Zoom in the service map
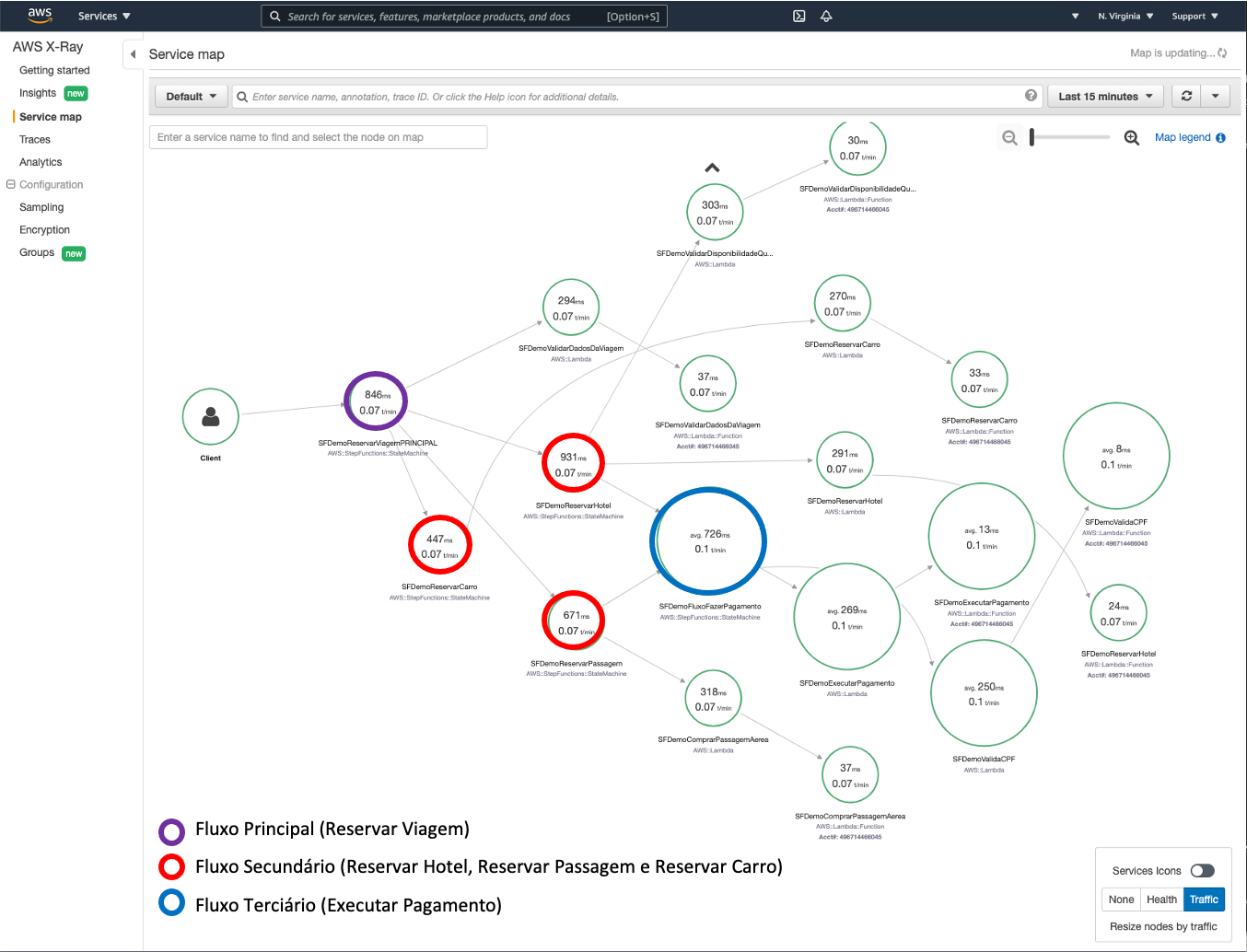Screen dimensions: 1247x952 (x=1132, y=138)
